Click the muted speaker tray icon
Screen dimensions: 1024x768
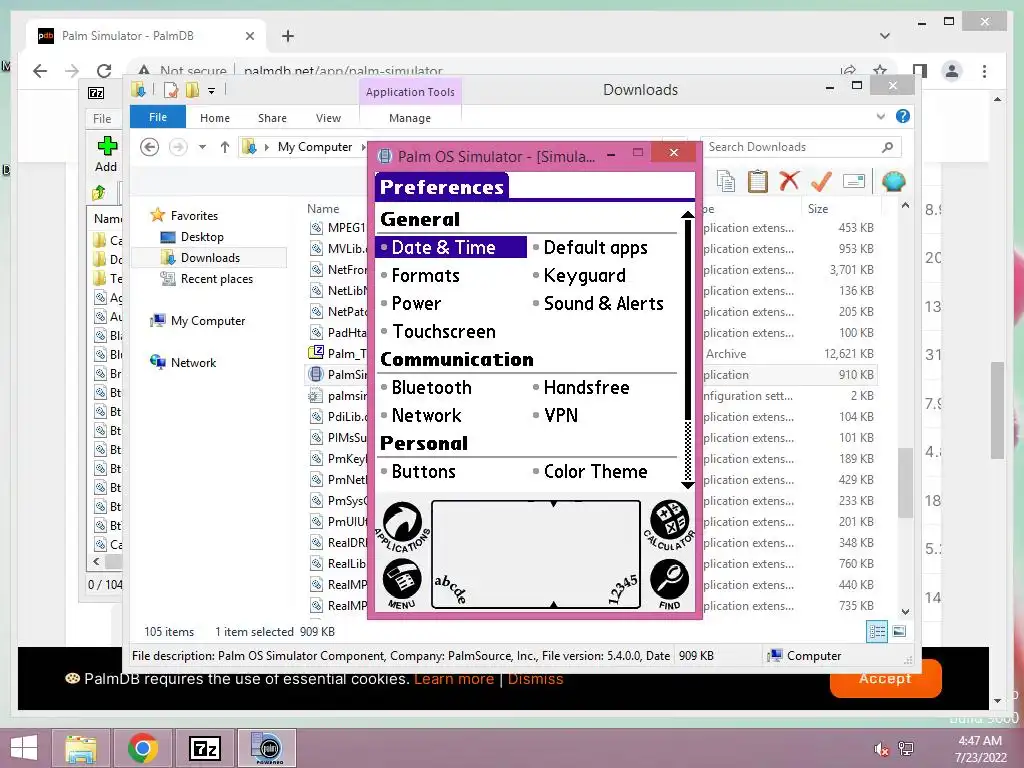[881, 749]
